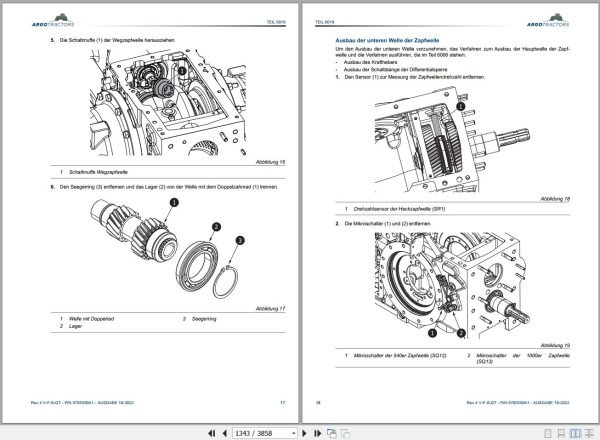Click the greyed next view icon
This screenshot has width=600, height=440.
(346, 433)
